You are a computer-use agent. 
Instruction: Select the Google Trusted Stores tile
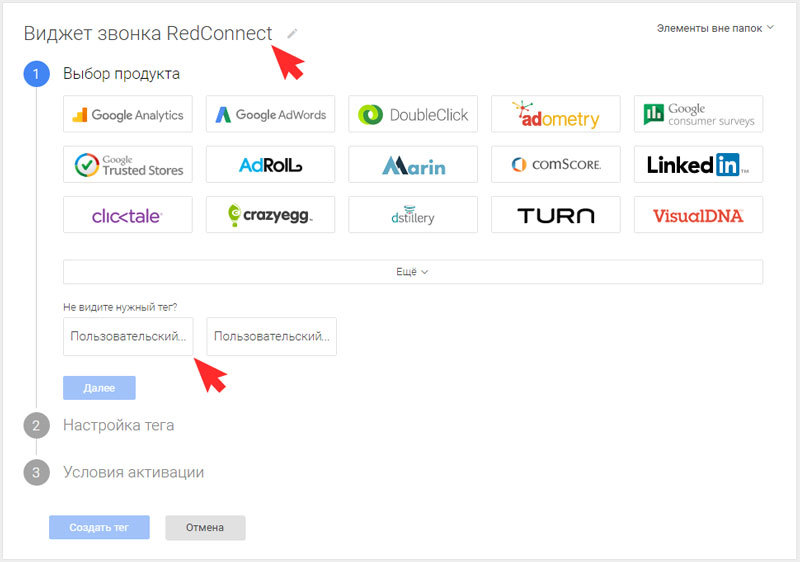tap(128, 164)
